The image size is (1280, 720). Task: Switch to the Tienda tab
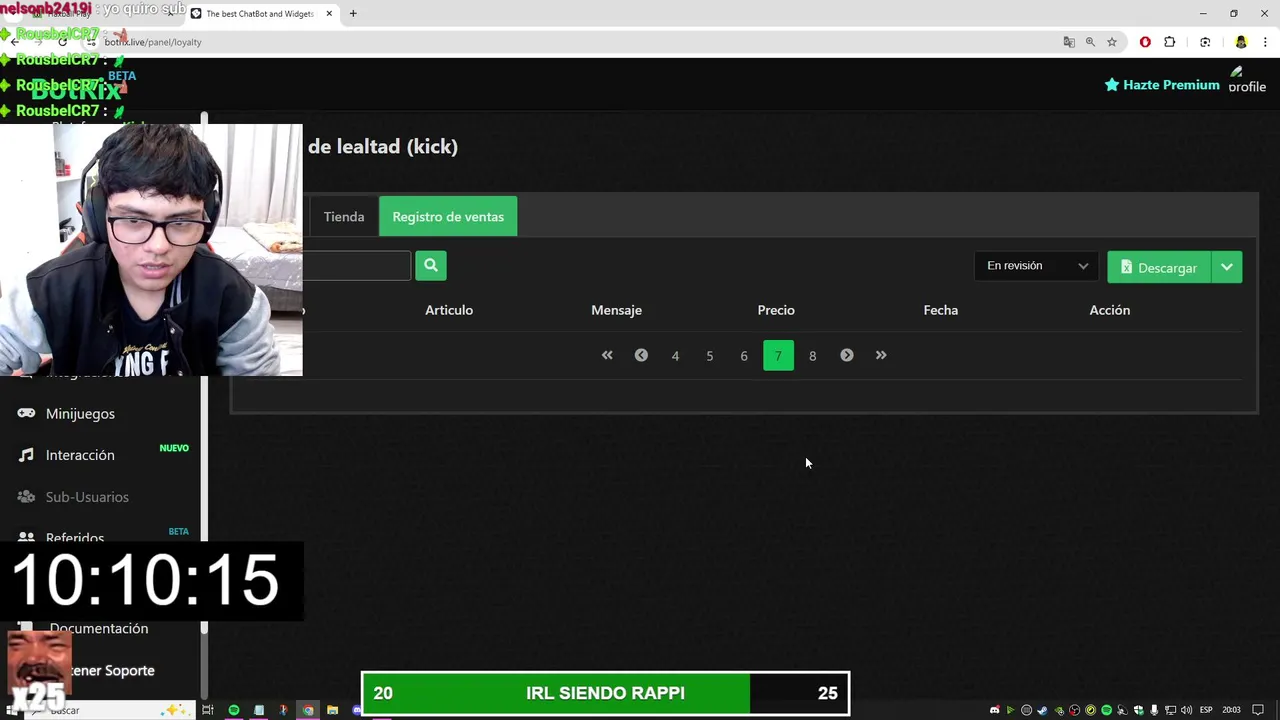(344, 217)
